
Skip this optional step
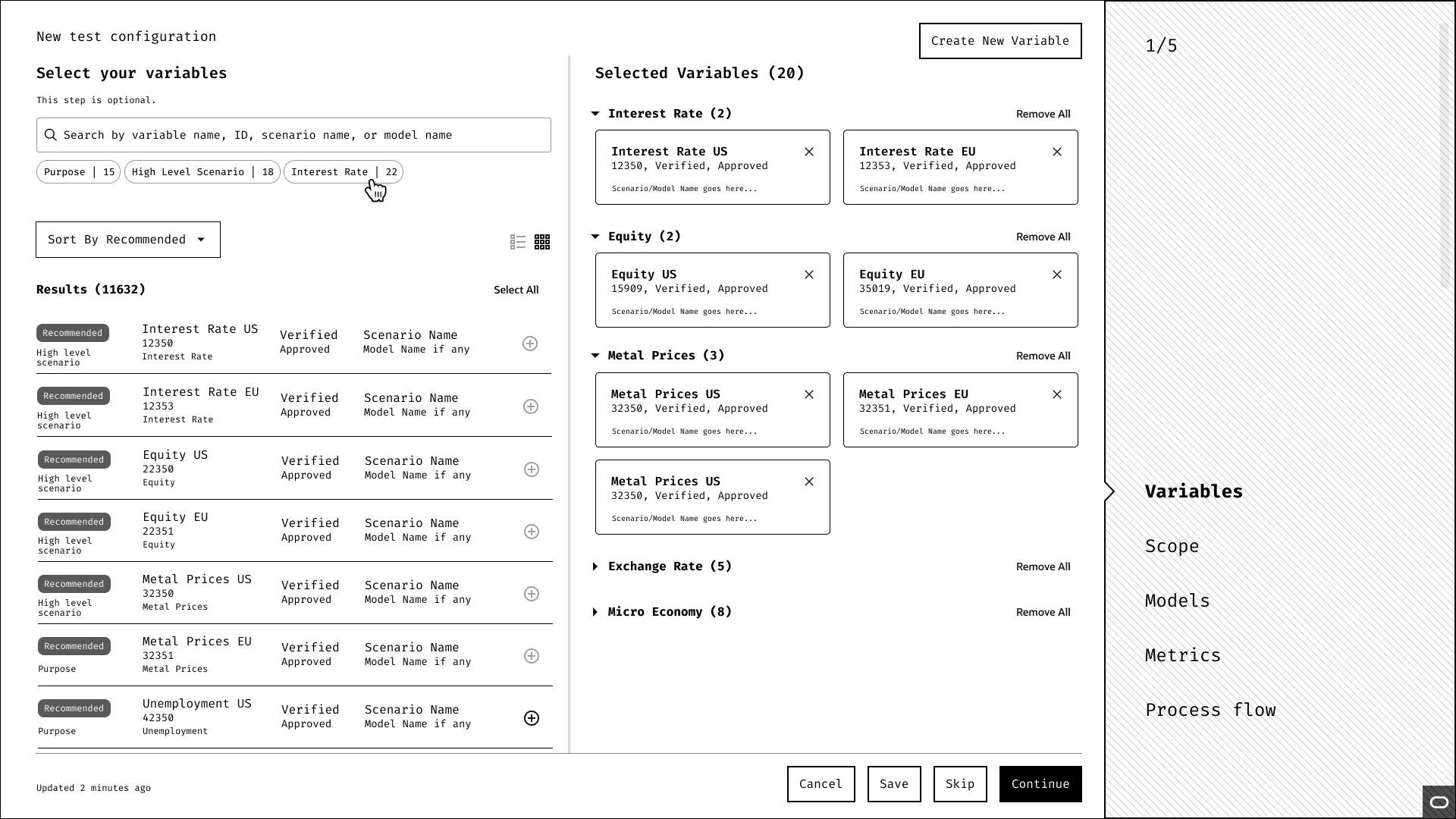960,784
